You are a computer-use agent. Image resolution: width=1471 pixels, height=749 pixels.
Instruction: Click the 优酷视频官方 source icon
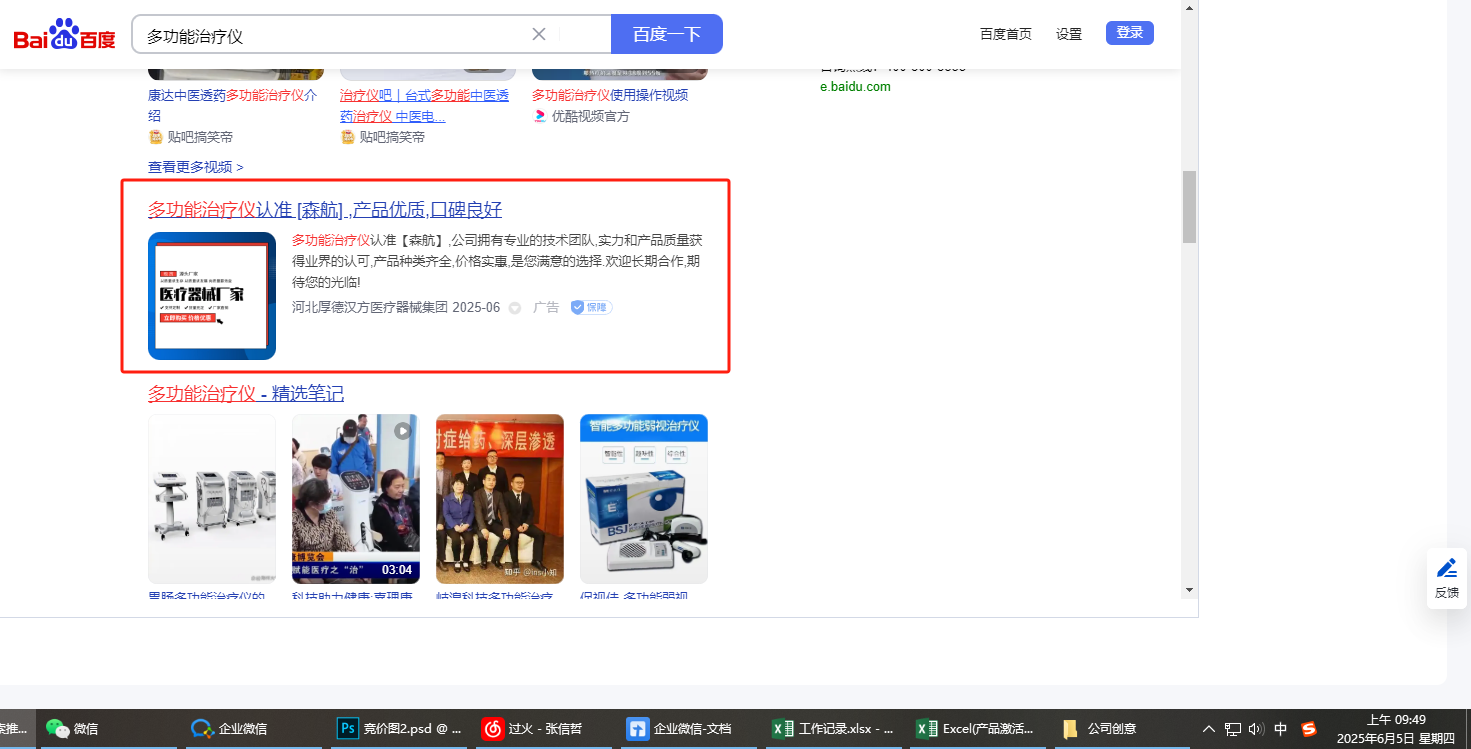[x=539, y=116]
